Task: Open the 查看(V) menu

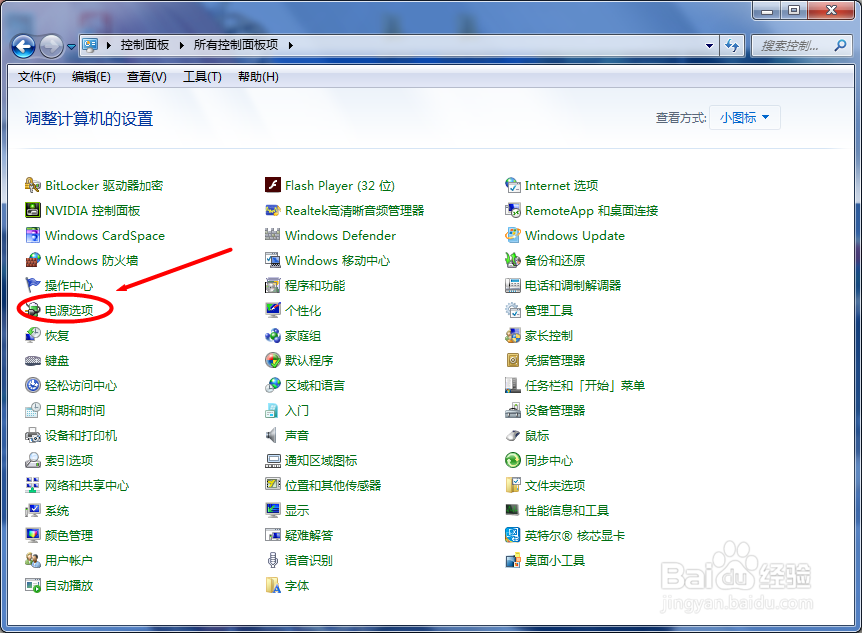Action: click(x=147, y=77)
